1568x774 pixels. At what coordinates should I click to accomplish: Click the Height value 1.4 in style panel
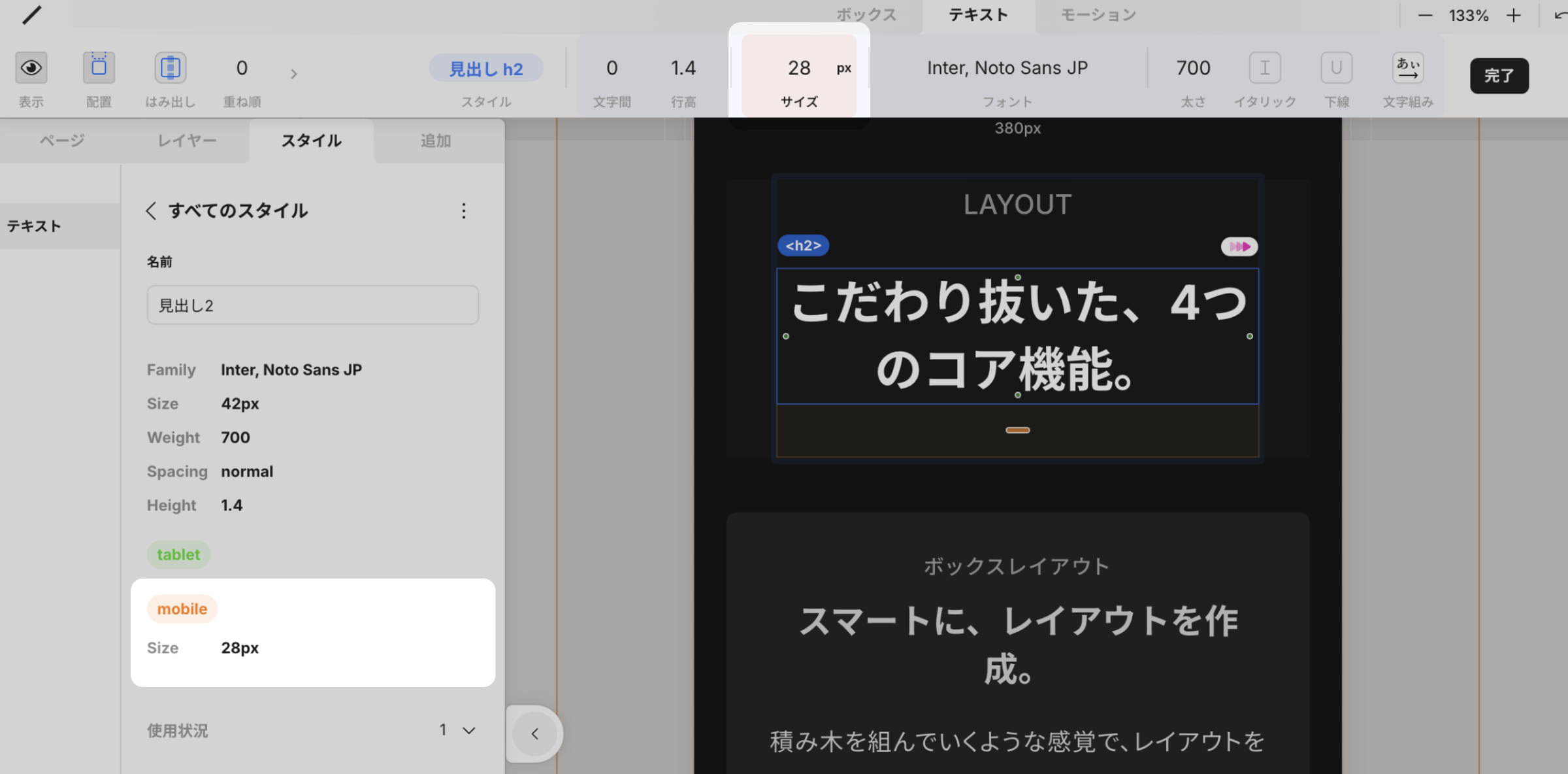(x=232, y=505)
